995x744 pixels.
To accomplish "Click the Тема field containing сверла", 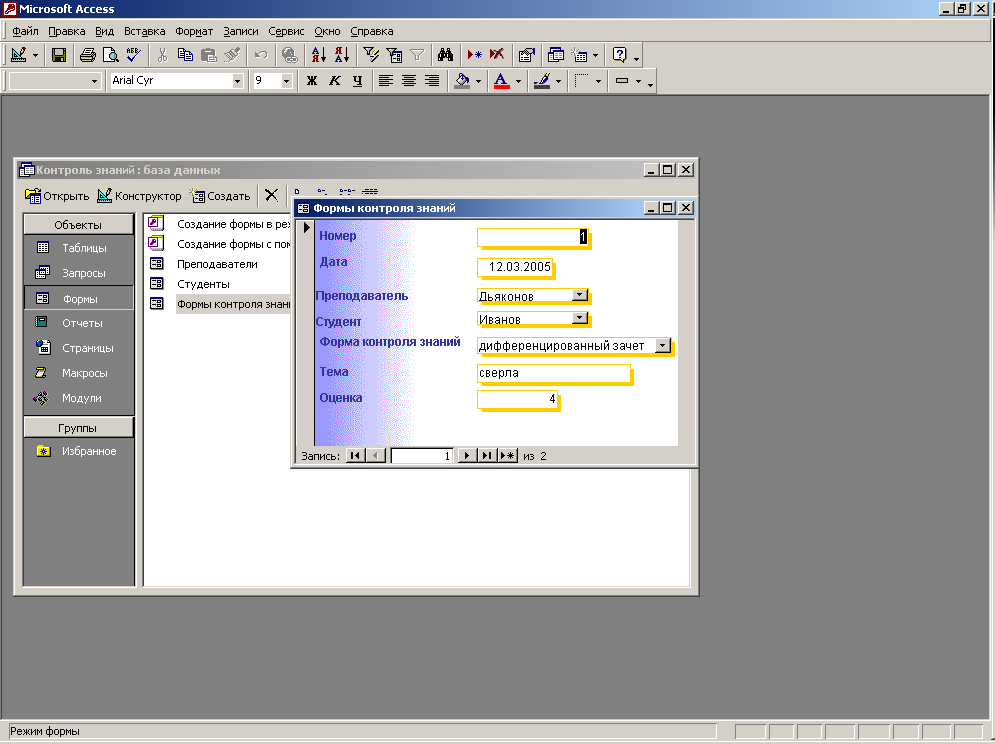I will tap(554, 373).
